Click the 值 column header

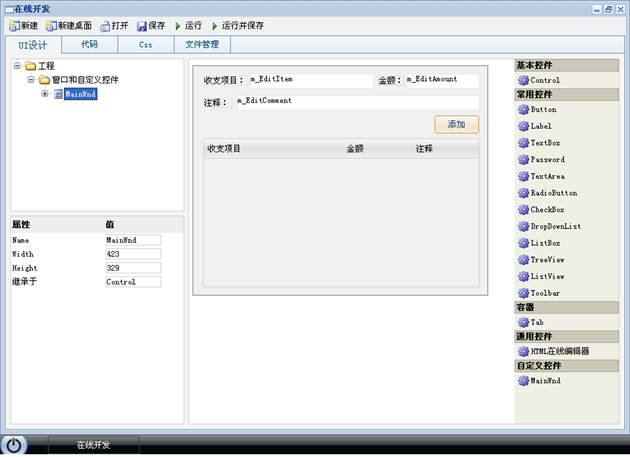pyautogui.click(x=110, y=225)
